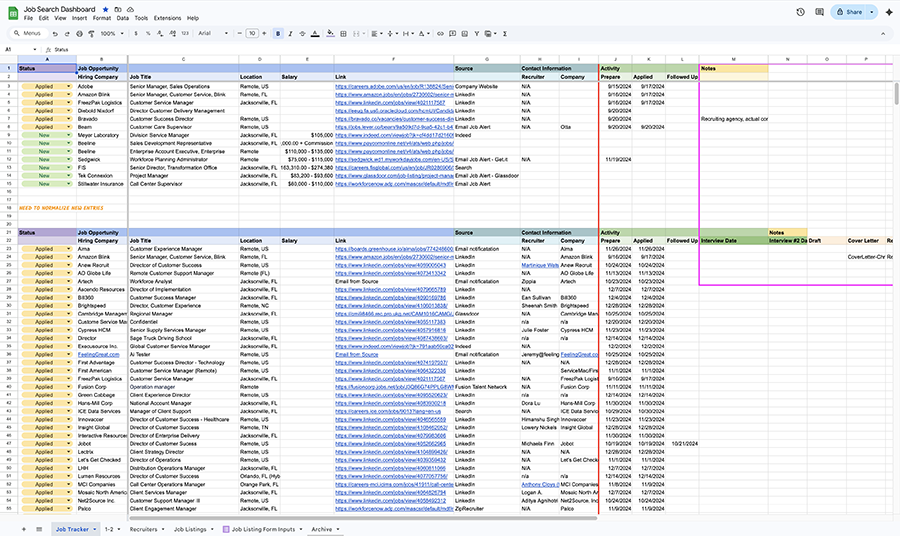The height and width of the screenshot is (536, 900).
Task: Open text wrapping dropdown
Action: click(407, 34)
